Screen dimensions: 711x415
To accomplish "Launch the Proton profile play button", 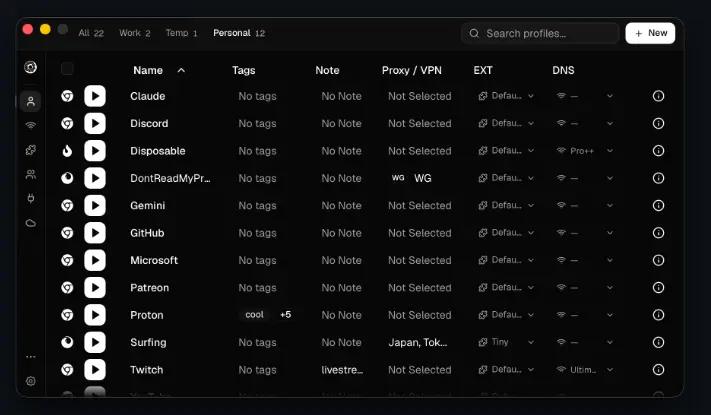I will click(x=95, y=315).
